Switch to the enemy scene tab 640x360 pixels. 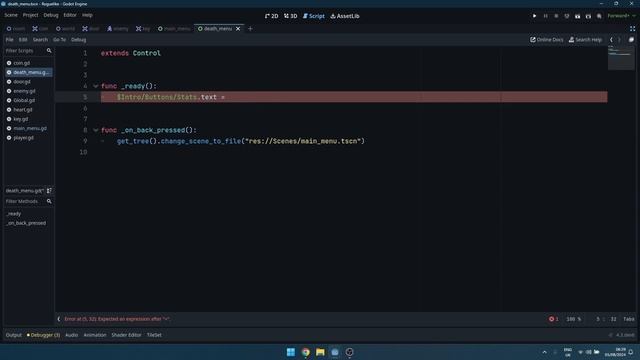tap(118, 29)
